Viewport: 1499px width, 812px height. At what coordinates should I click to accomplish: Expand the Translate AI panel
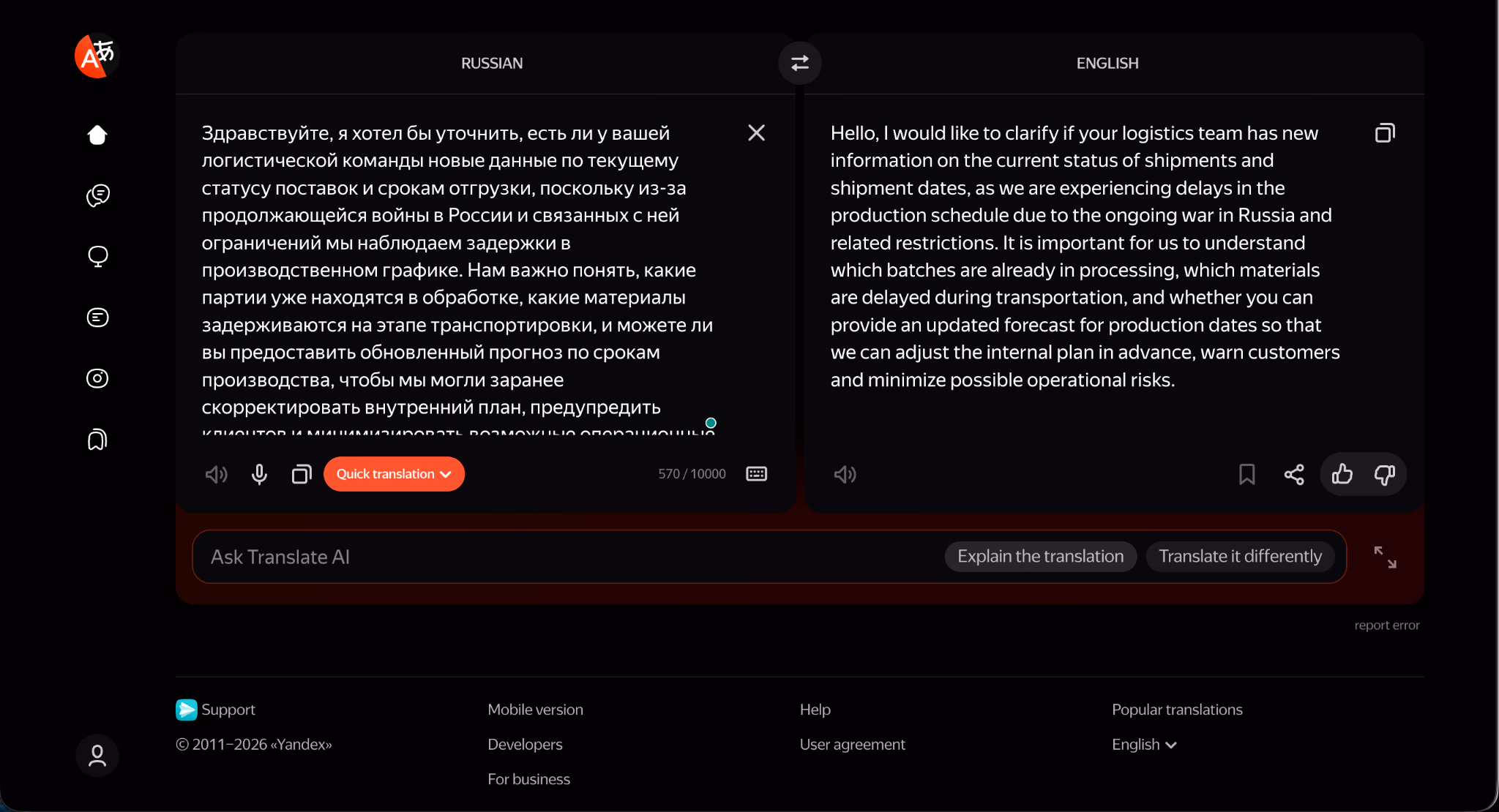click(x=1385, y=557)
